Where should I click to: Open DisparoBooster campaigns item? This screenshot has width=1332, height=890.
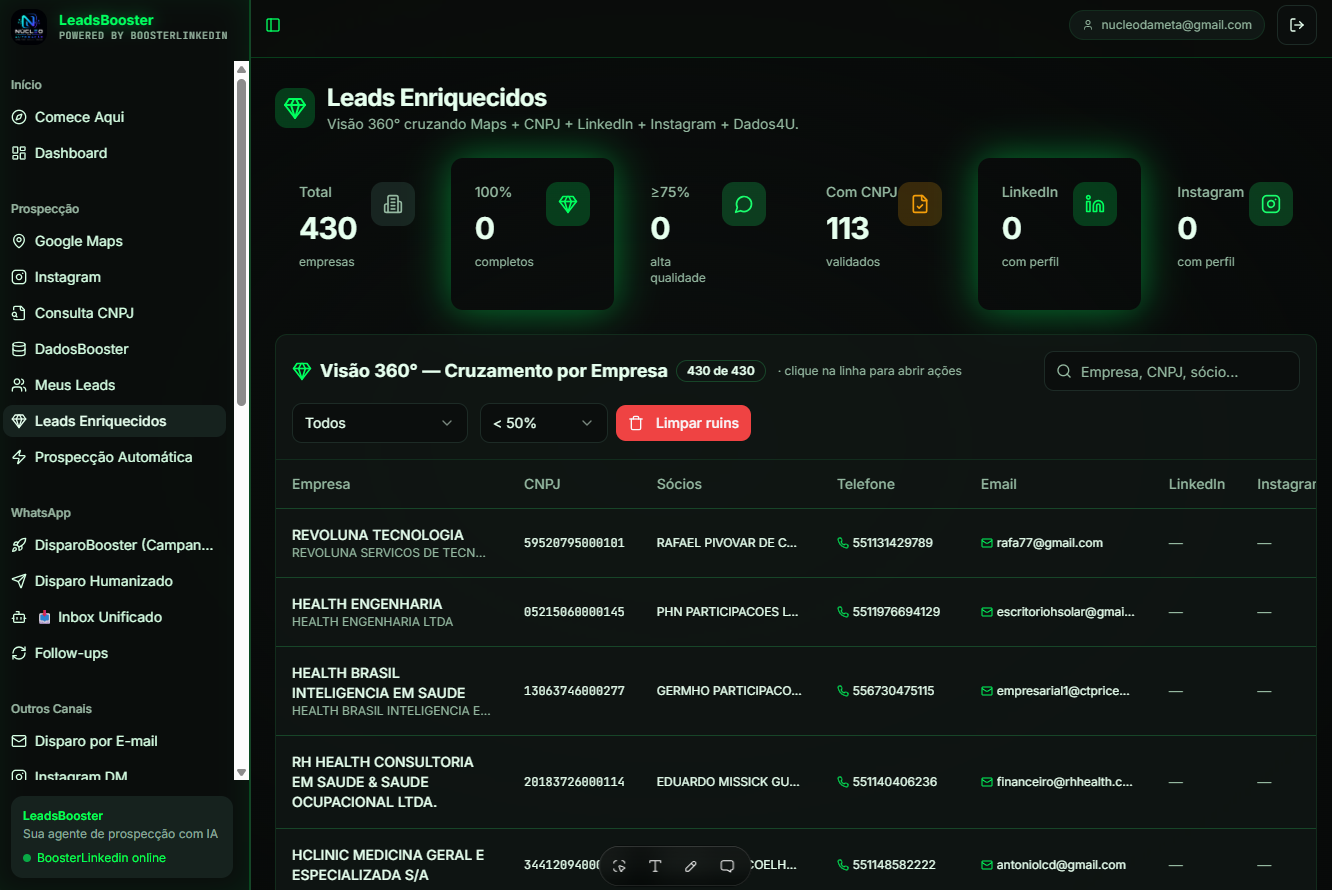click(x=115, y=545)
